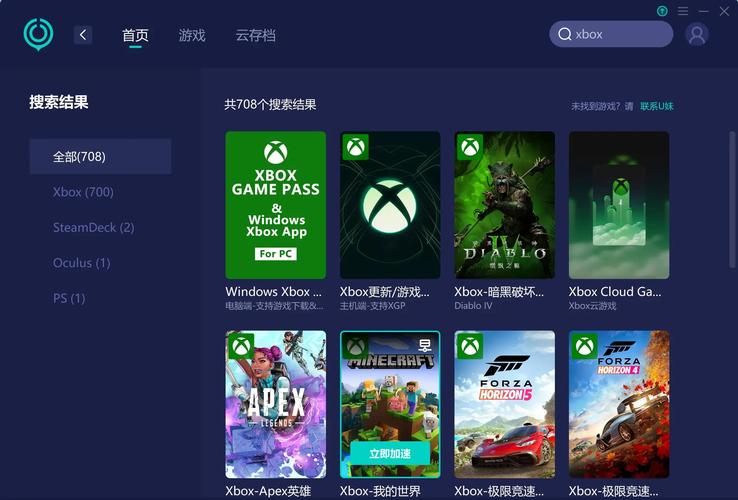Image resolution: width=738 pixels, height=500 pixels.
Task: Open the Forza Horizon 4 thumbnail
Action: [x=619, y=404]
